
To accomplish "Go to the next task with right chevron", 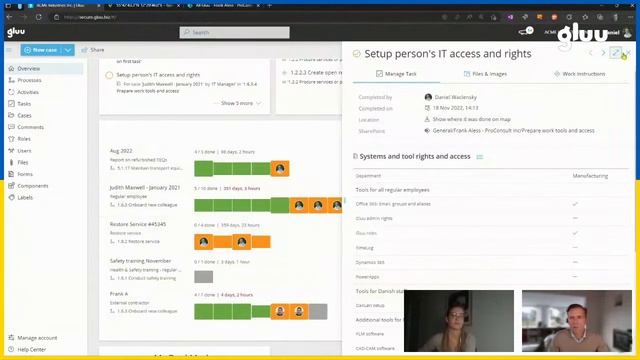I will click(603, 53).
